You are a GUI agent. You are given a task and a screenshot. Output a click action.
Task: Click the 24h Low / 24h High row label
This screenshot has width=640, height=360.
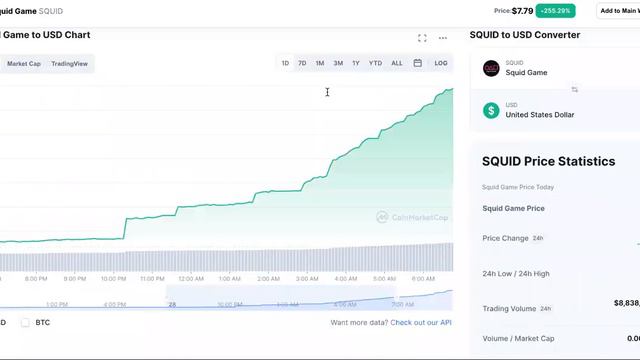tap(516, 274)
